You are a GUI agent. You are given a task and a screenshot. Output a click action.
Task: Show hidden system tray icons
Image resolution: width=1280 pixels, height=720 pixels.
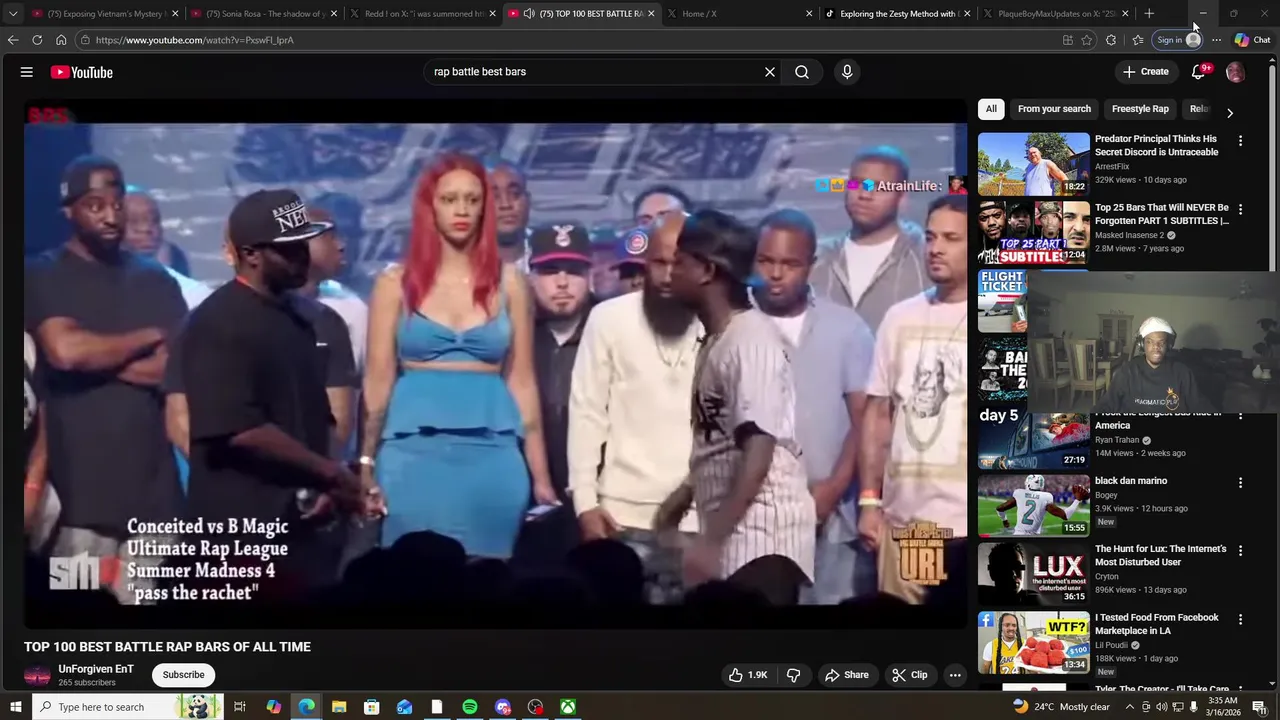(x=1130, y=707)
